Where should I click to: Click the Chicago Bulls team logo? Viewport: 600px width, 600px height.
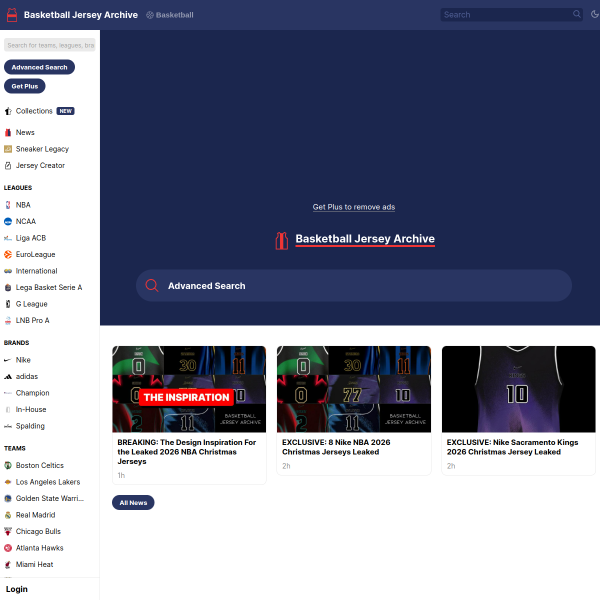8,532
